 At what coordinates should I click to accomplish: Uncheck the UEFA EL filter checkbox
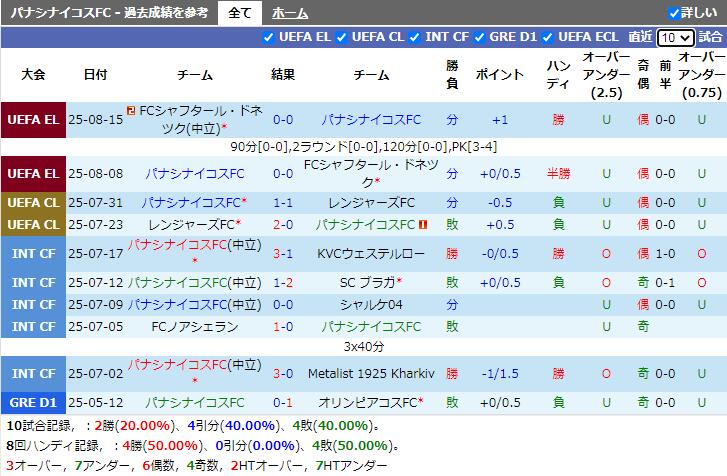(268, 37)
